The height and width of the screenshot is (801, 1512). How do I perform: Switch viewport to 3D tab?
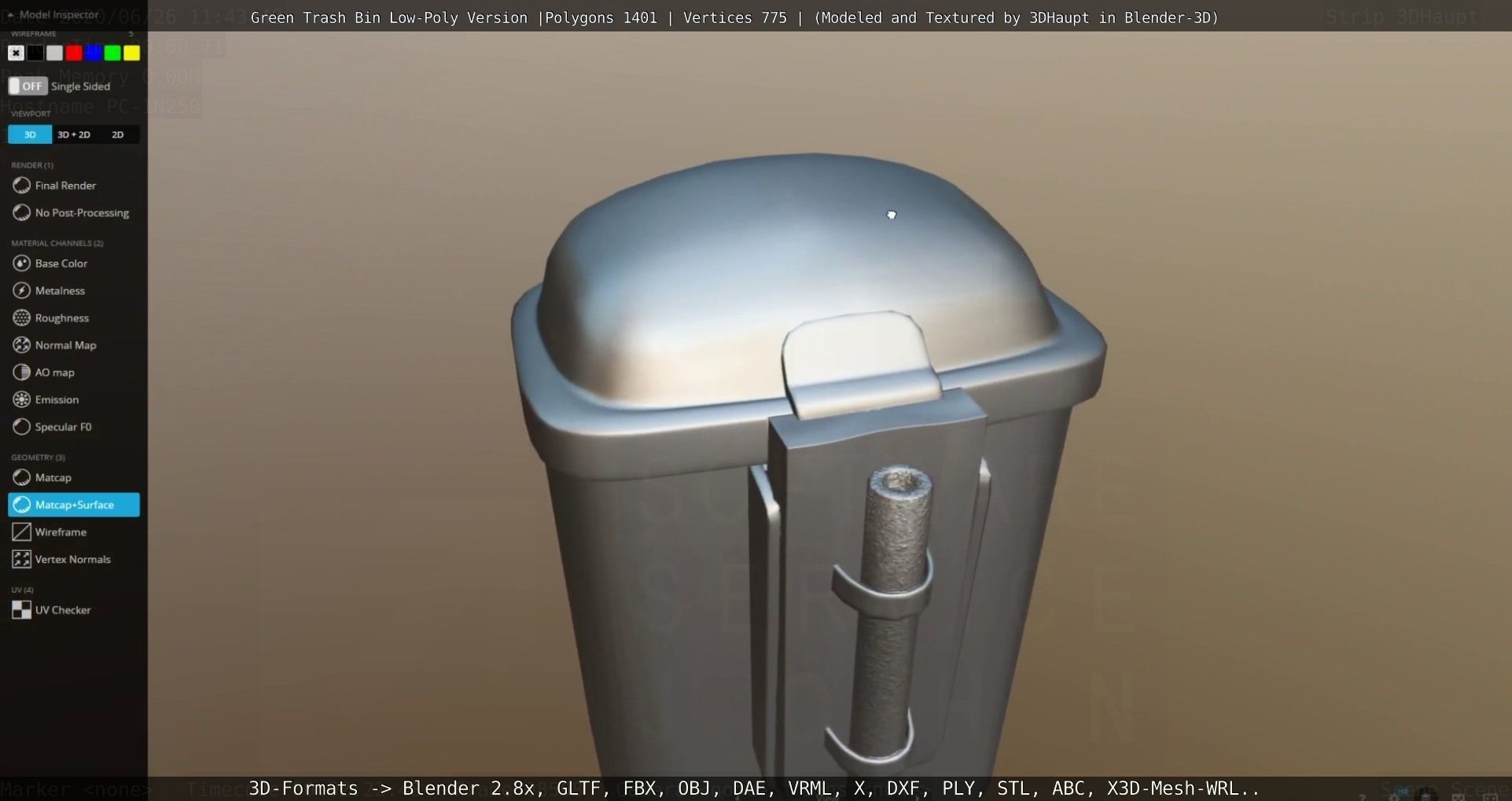point(30,134)
